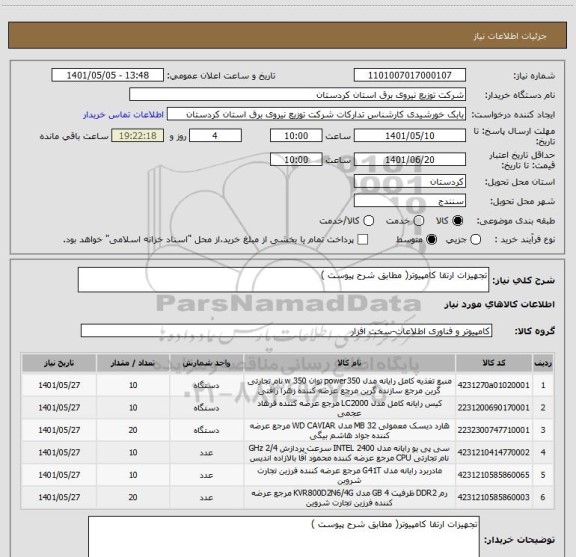Click the تاریخ نیاز column header
This screenshot has height=557, width=576.
coord(59,363)
